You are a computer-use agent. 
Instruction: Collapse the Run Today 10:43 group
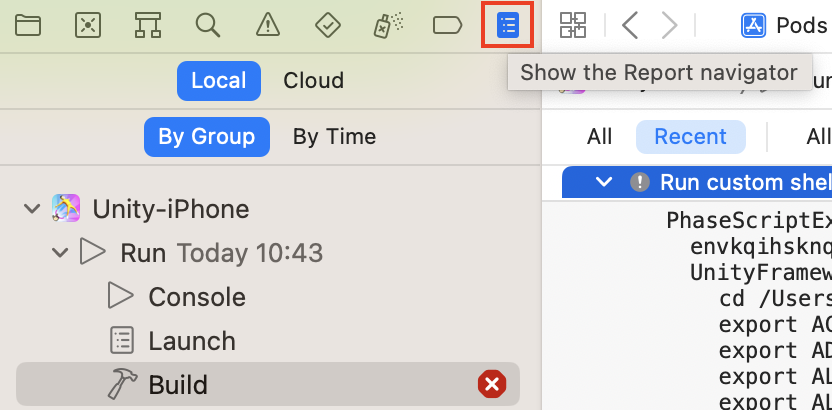tap(60, 253)
